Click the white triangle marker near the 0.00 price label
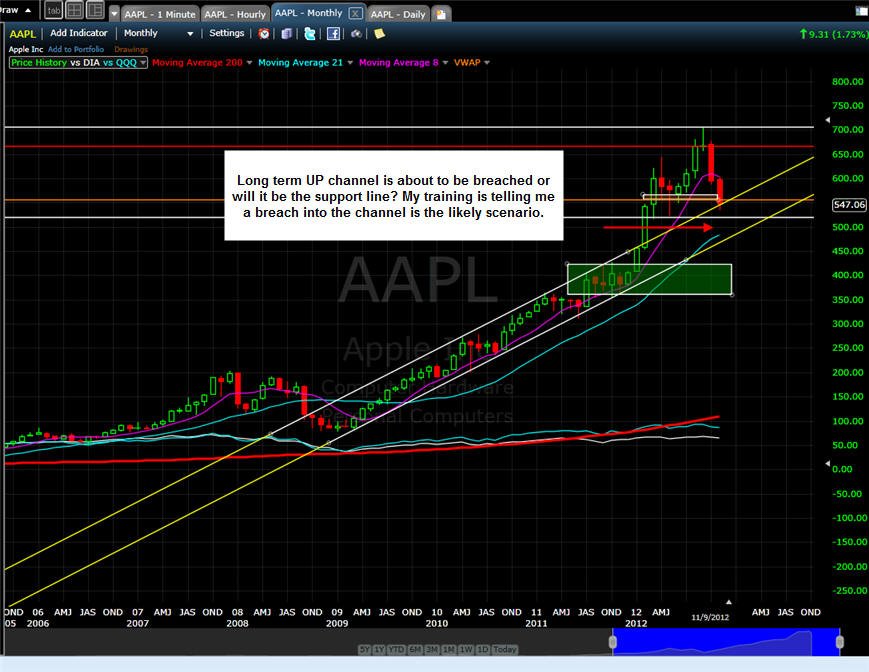869x672 pixels. (827, 463)
